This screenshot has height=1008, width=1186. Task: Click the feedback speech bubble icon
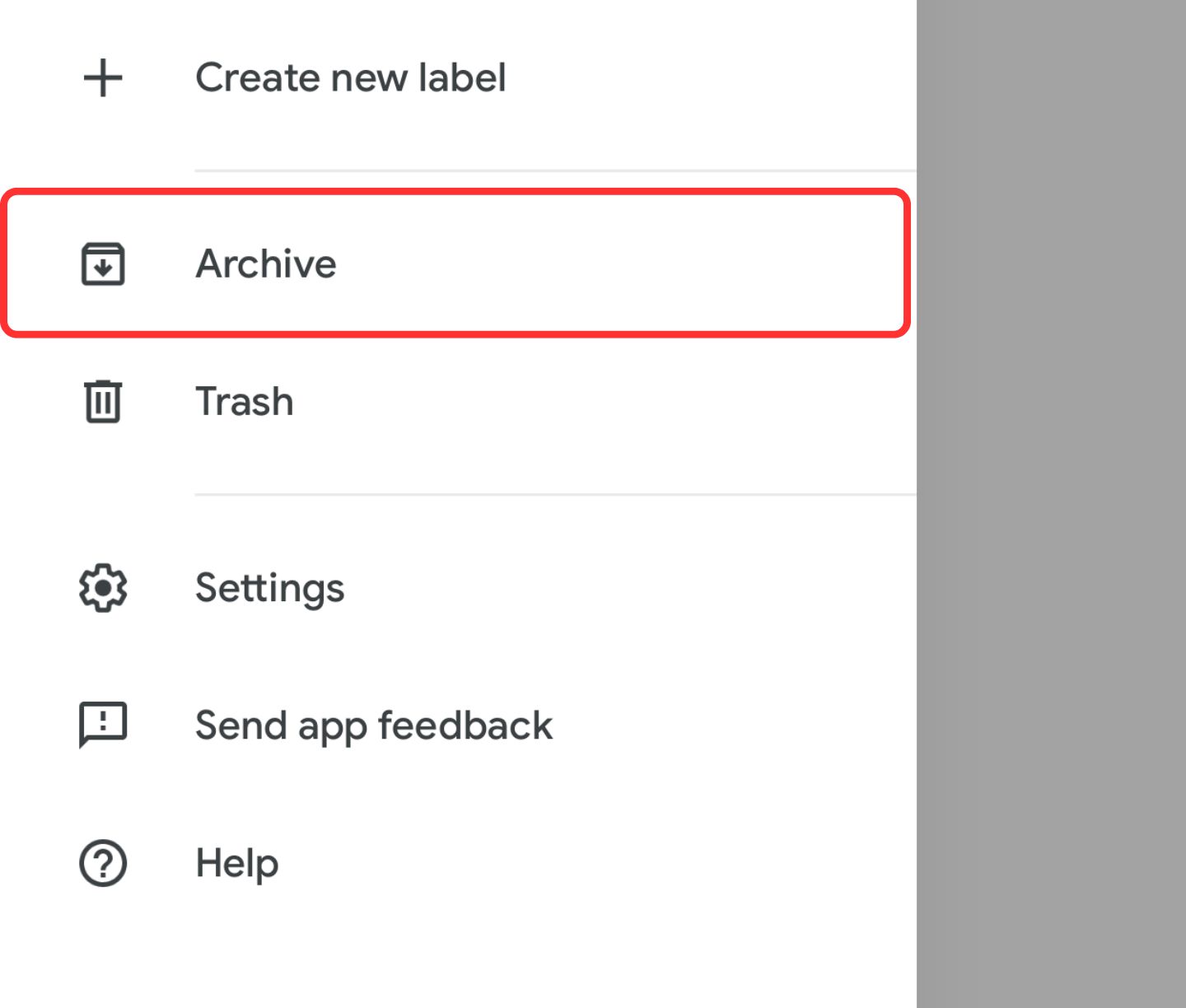[x=103, y=725]
